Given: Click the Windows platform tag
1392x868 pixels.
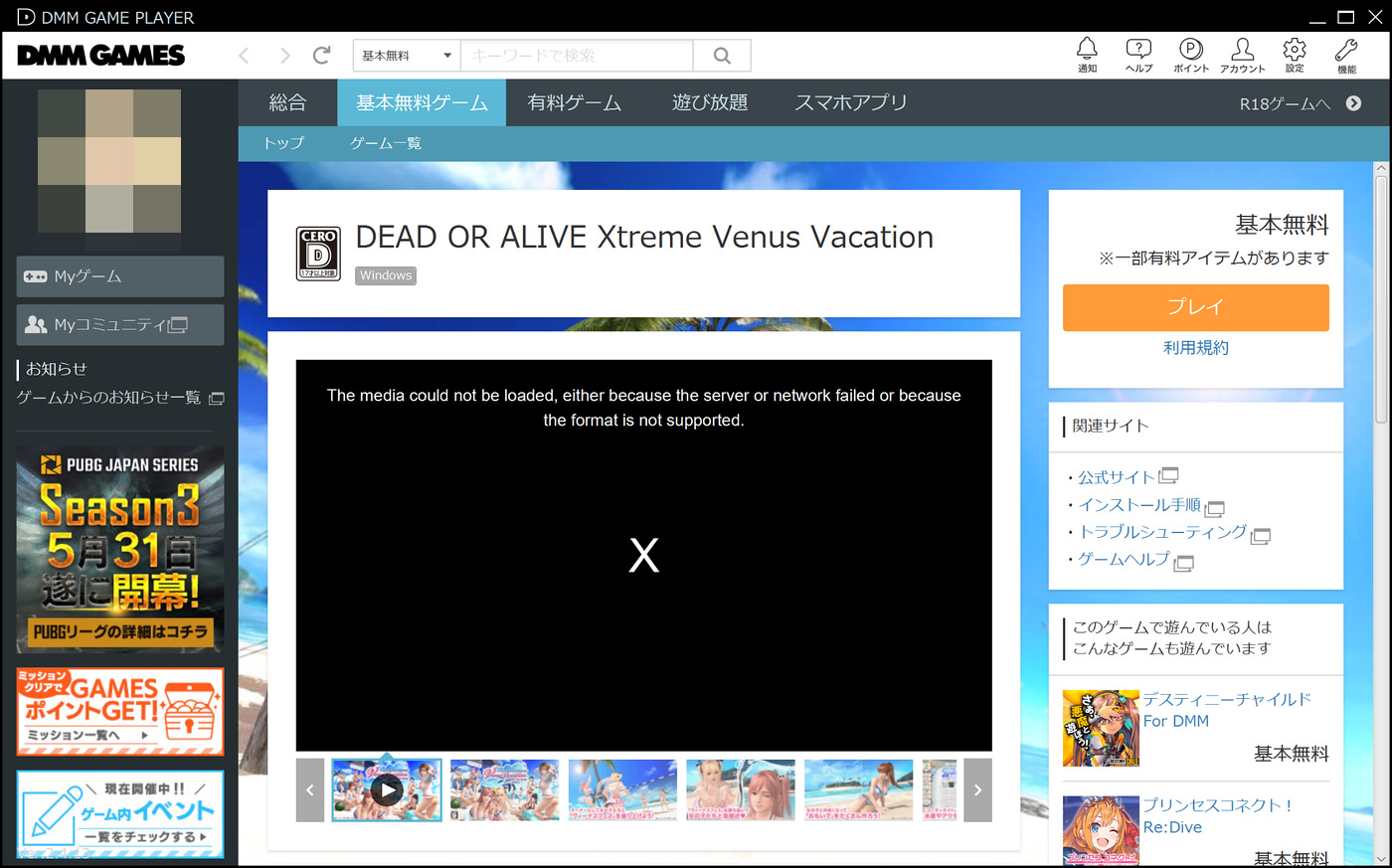Looking at the screenshot, I should (x=386, y=275).
